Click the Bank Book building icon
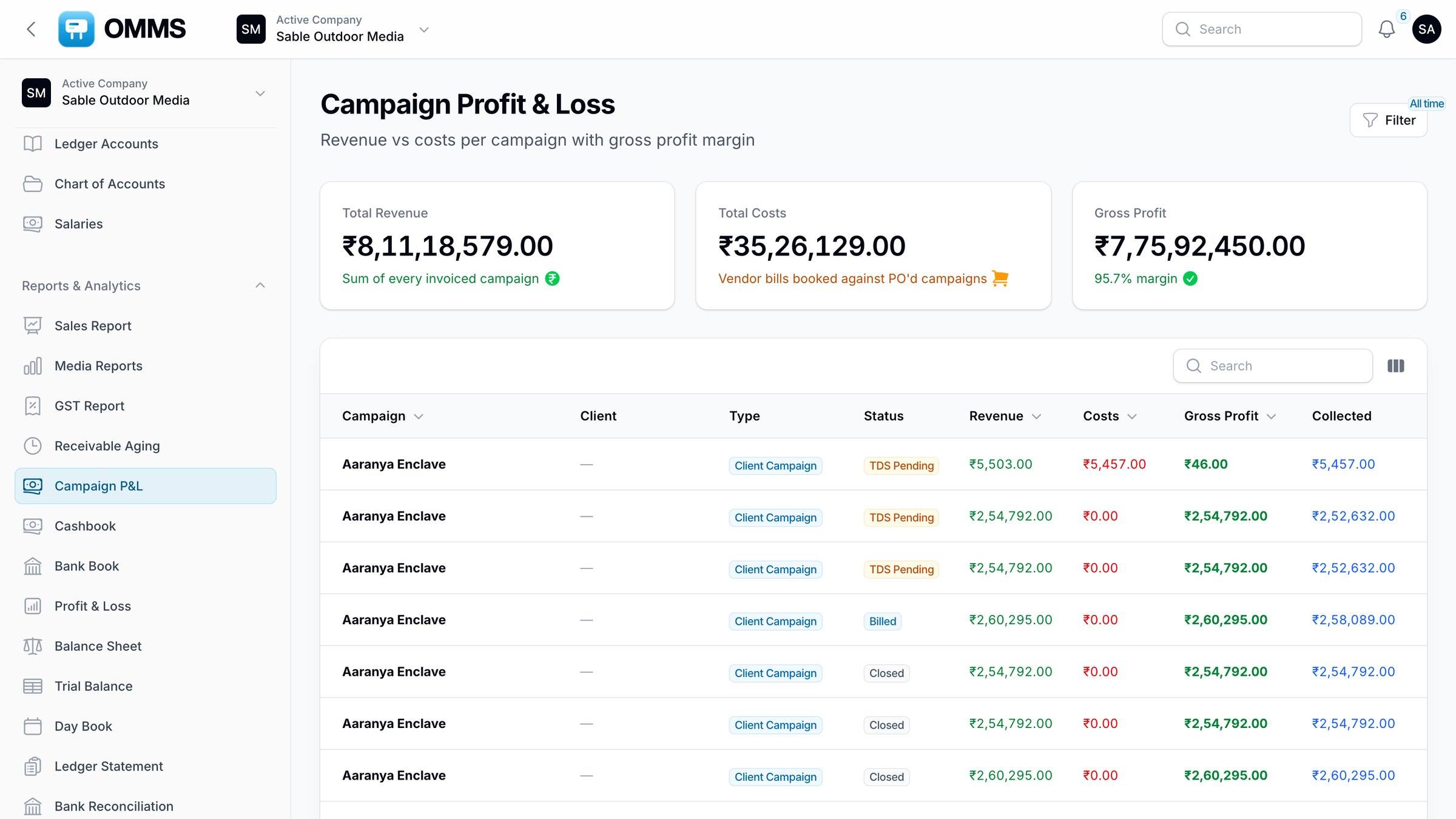The height and width of the screenshot is (819, 1456). click(x=33, y=566)
